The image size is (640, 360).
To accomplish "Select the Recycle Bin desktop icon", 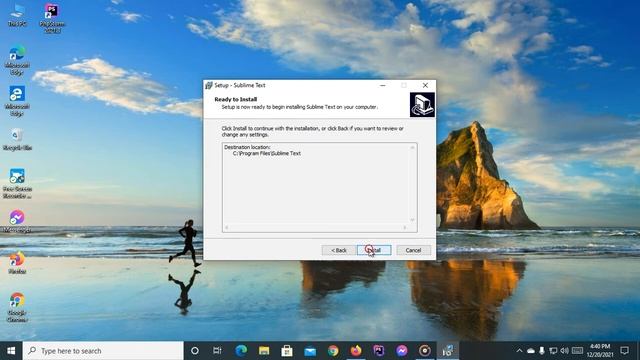I will (17, 139).
